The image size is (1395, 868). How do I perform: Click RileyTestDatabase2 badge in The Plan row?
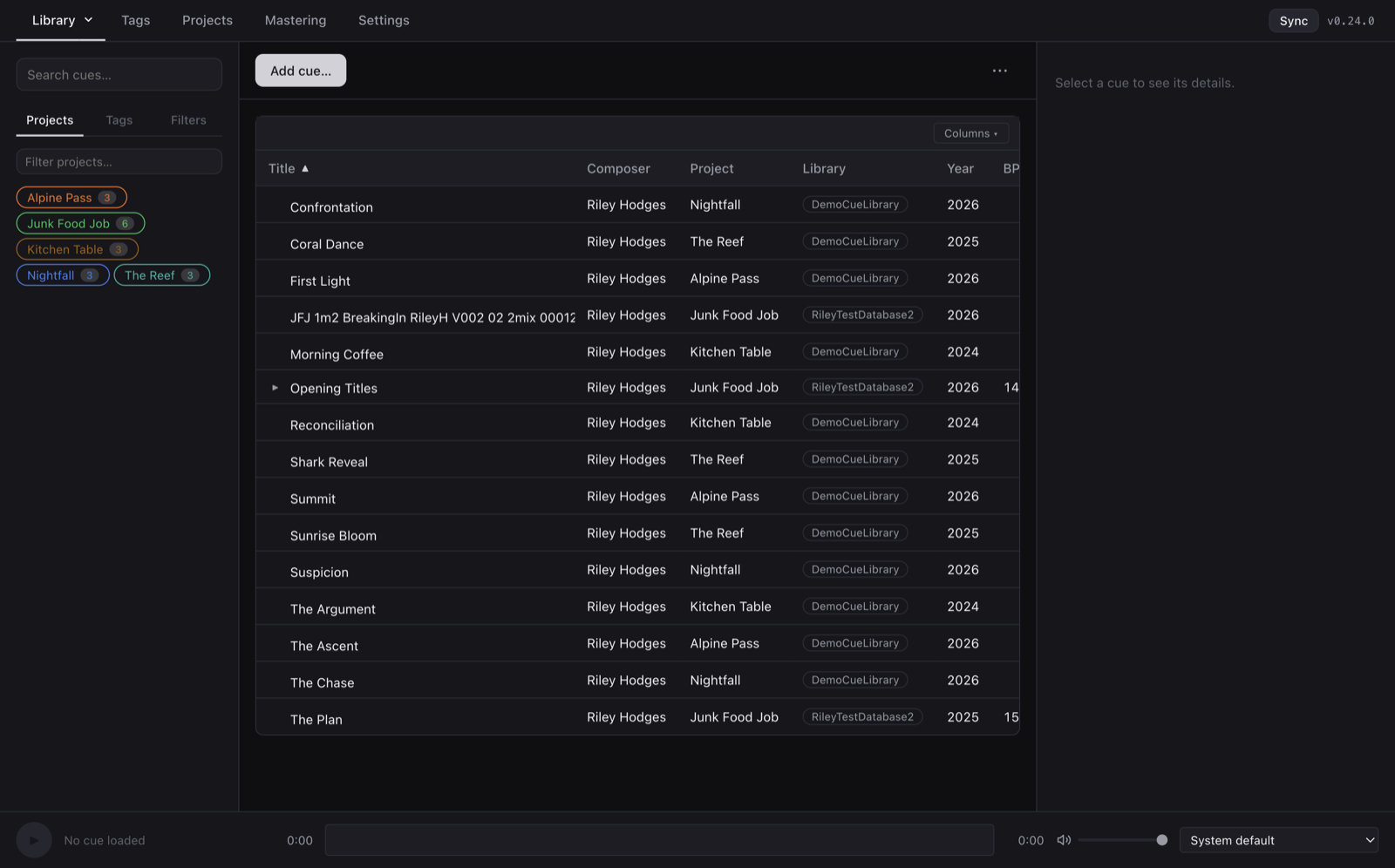(x=862, y=717)
